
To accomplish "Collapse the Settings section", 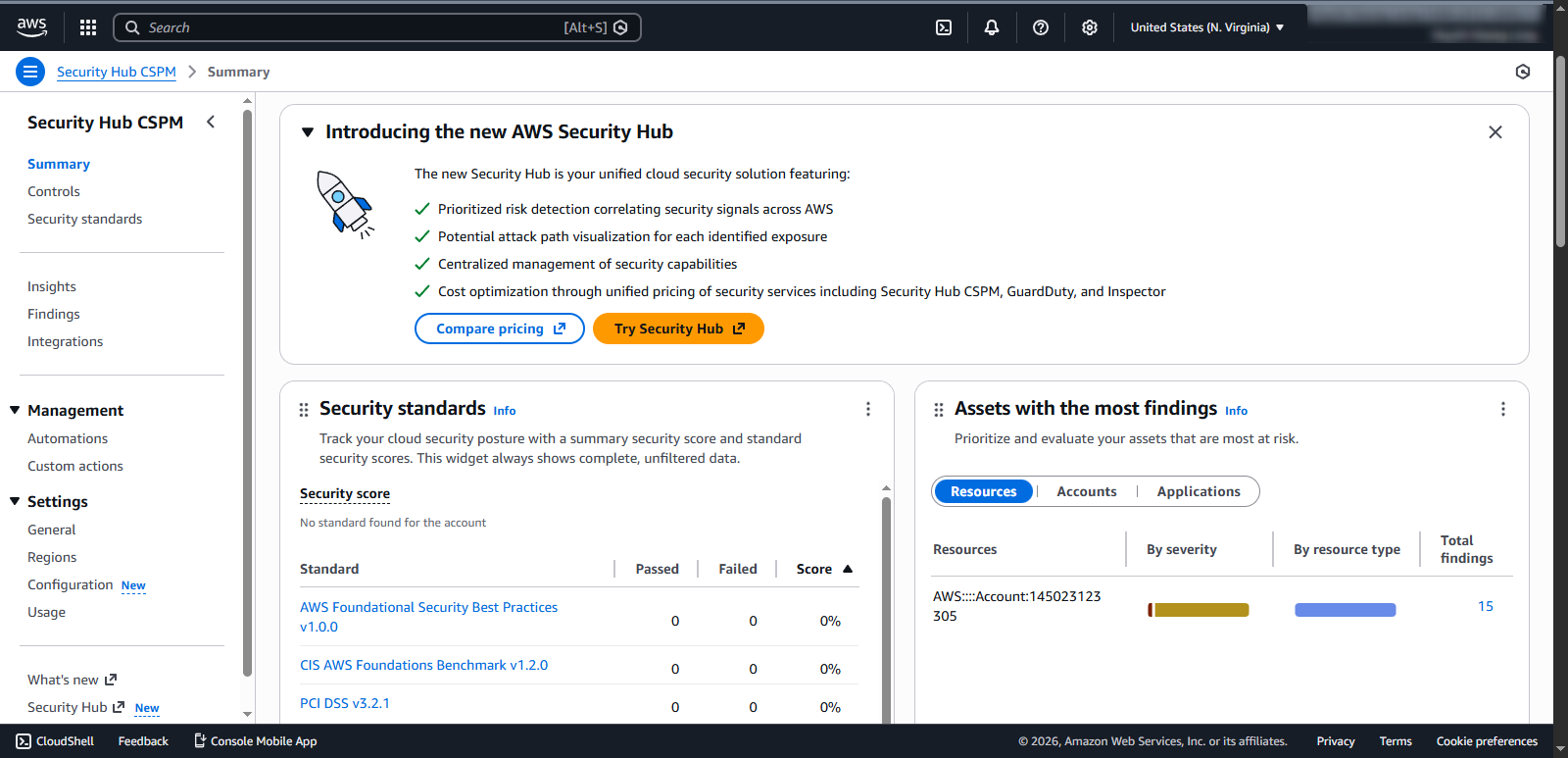I will coord(15,501).
